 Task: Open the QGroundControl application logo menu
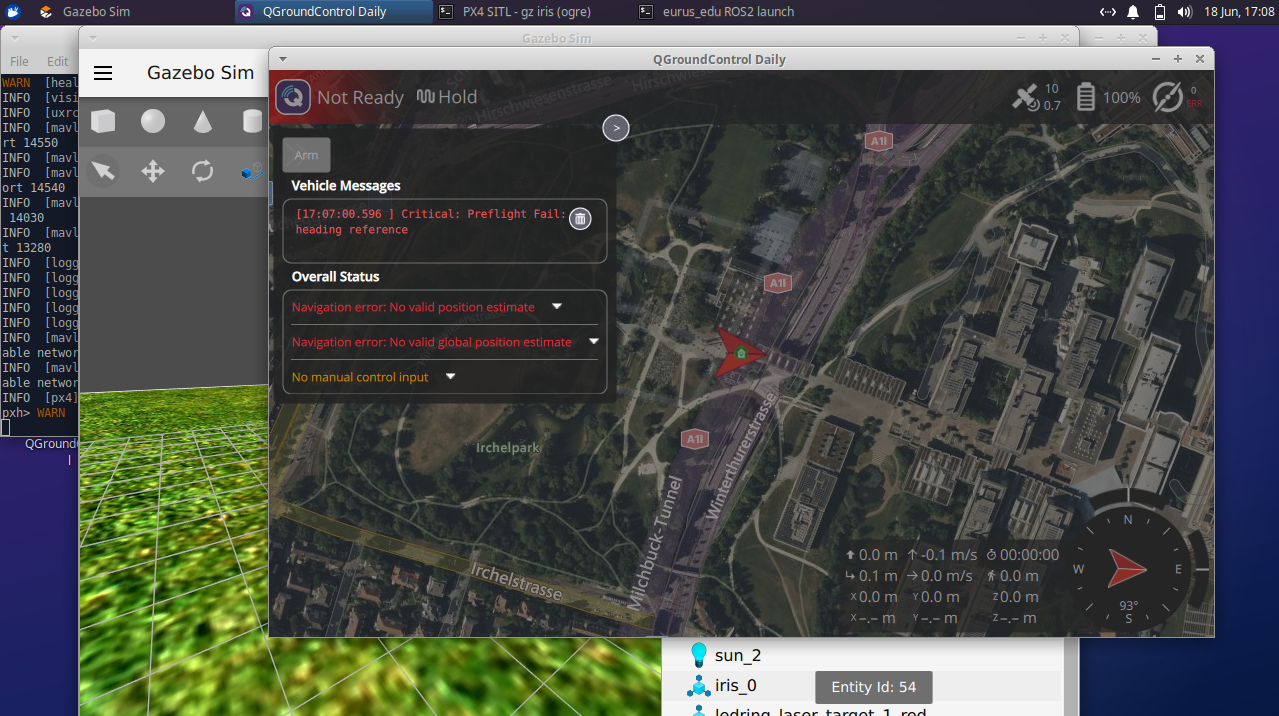coord(293,97)
